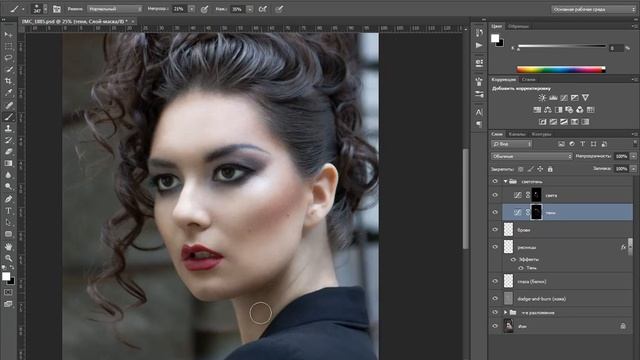Open the collapsed History panel icon

[479, 33]
